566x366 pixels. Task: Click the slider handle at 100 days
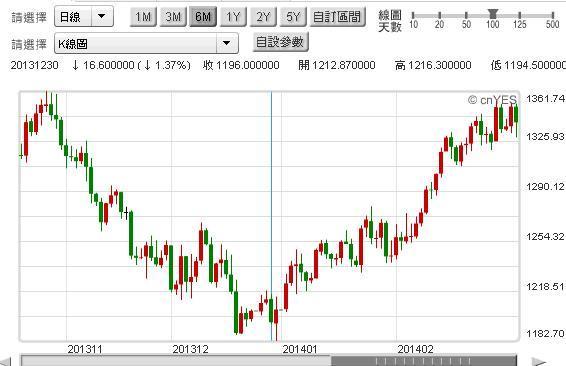pyautogui.click(x=493, y=14)
